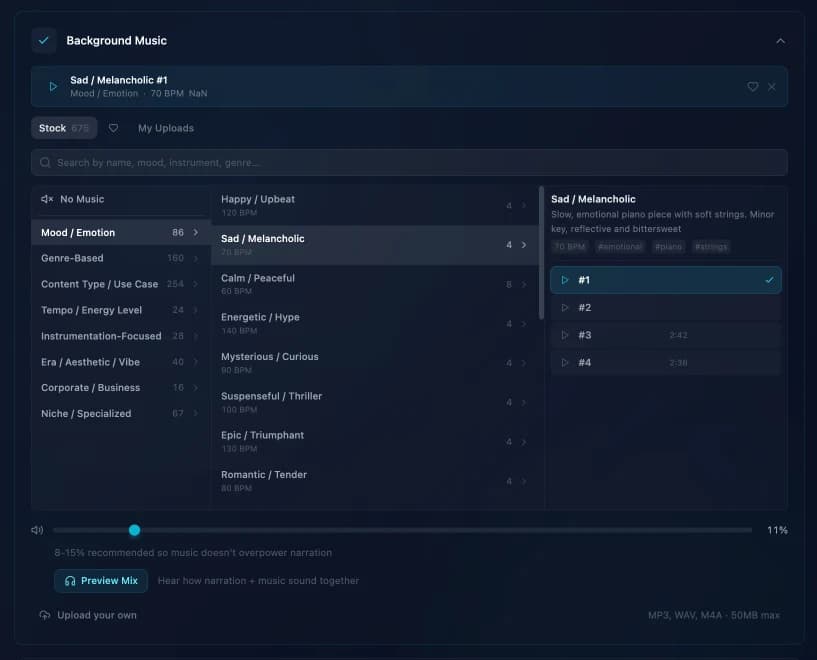Switch to the My Uploads tab
Image resolution: width=817 pixels, height=660 pixels.
coord(166,128)
